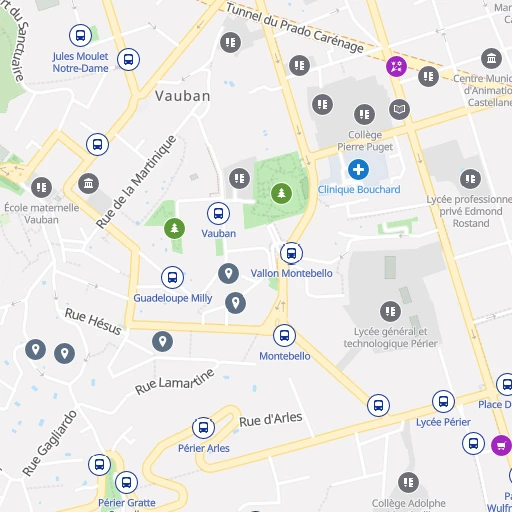Click the Centre Municipal d'Animation museum icon
This screenshot has width=512, height=512.
tap(491, 59)
